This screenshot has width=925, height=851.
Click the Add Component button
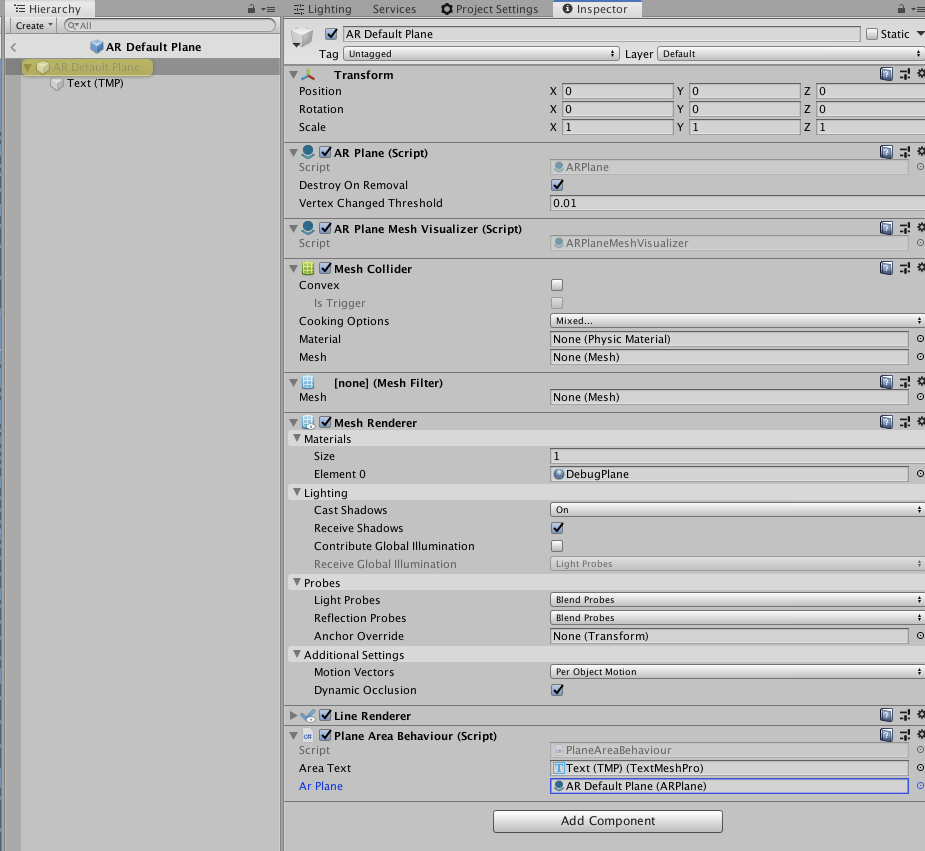point(608,821)
